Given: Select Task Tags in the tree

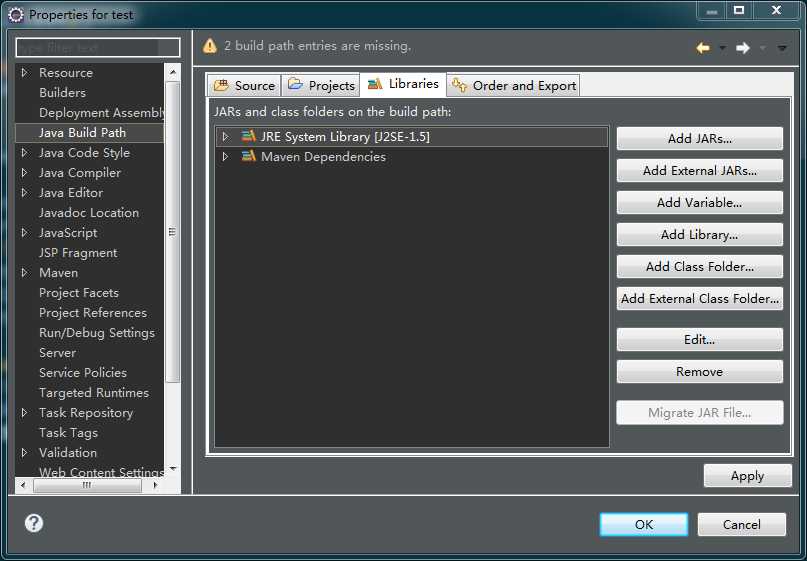Looking at the screenshot, I should [68, 432].
